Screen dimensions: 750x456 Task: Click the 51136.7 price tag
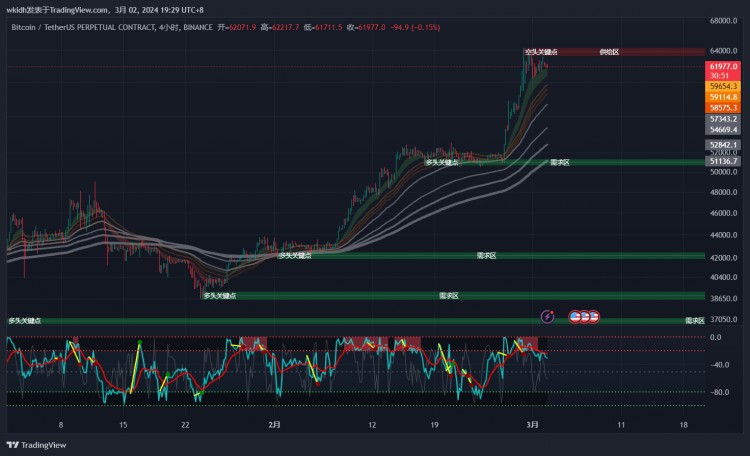(723, 161)
